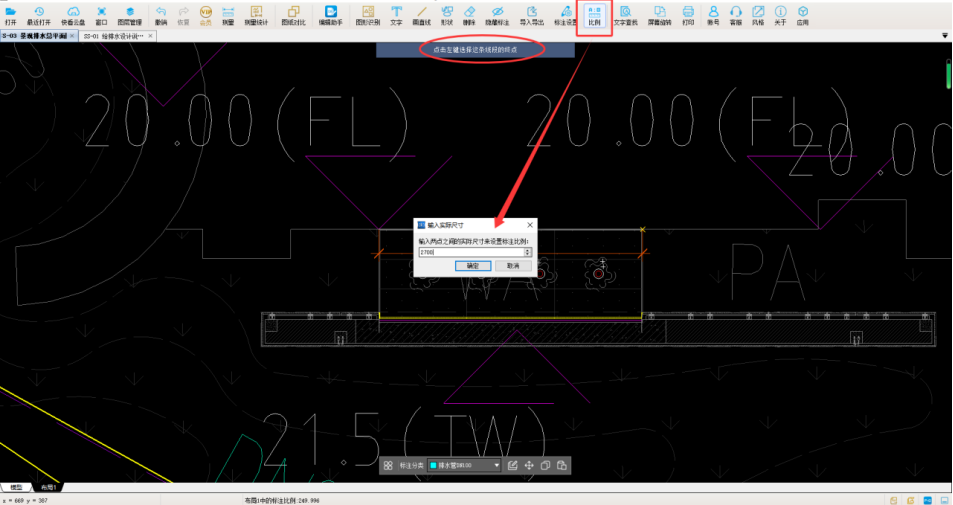Image resolution: width=953 pixels, height=505 pixels.
Task: Click the 打印 print icon
Action: [688, 14]
